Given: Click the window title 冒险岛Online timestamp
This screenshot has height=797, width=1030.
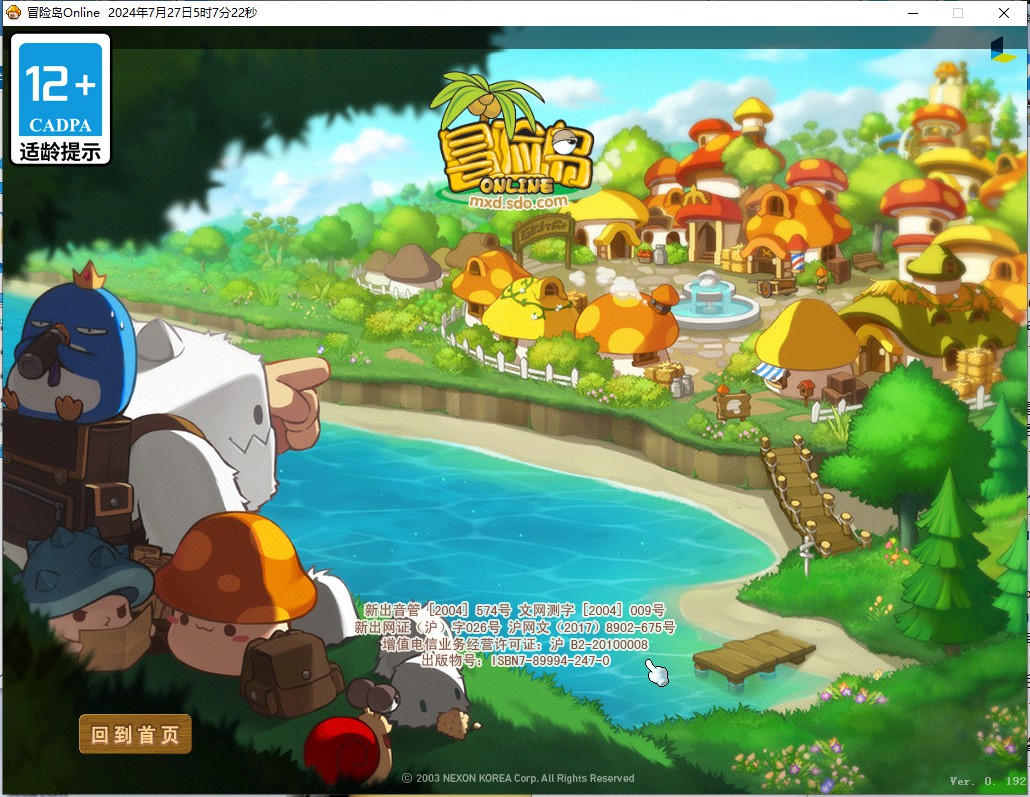Looking at the screenshot, I should pos(142,12).
